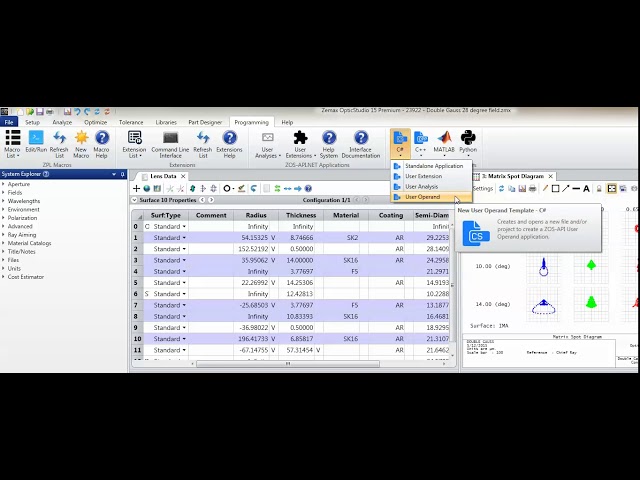The image size is (640, 480).
Task: Open ZOS-API Help System
Action: tap(329, 144)
